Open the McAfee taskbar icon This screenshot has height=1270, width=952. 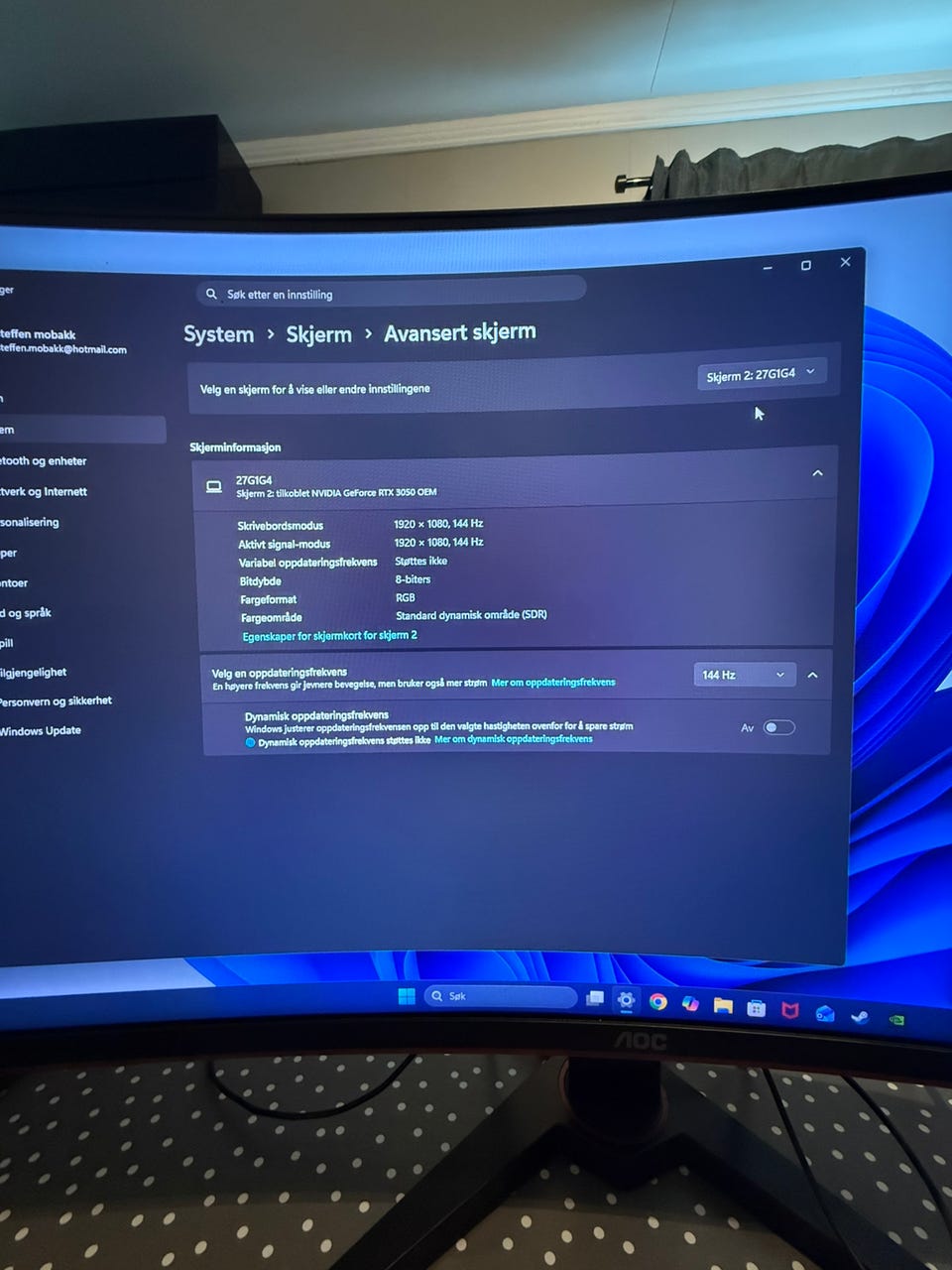click(x=790, y=1010)
